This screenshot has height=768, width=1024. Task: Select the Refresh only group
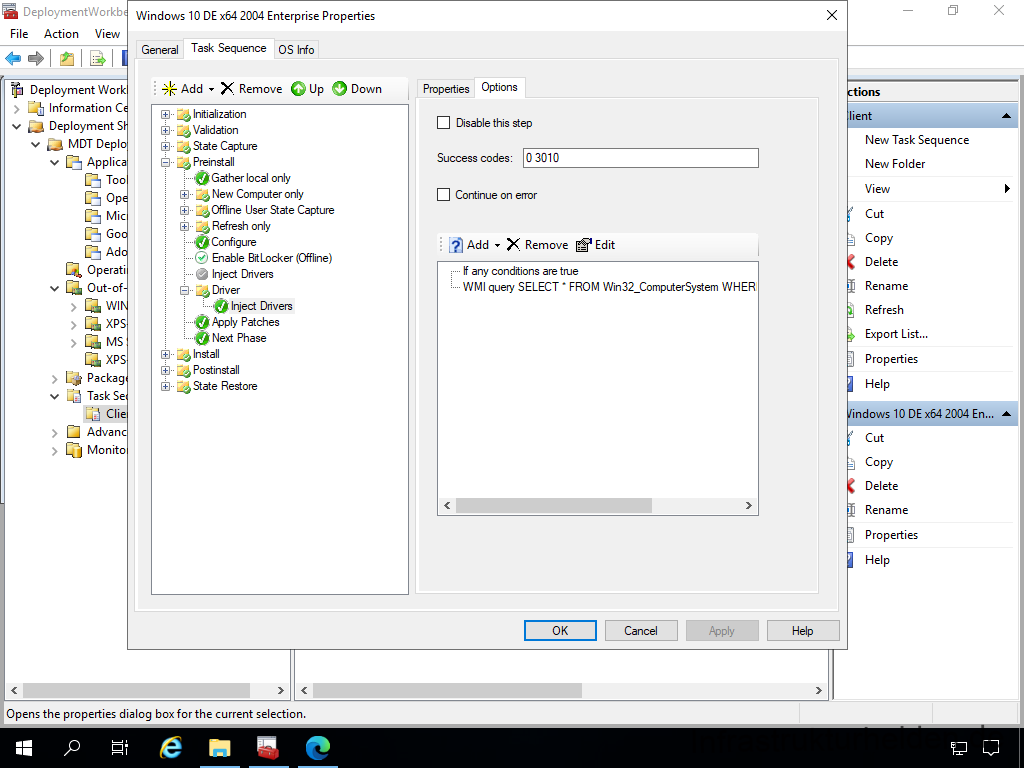pos(241,226)
